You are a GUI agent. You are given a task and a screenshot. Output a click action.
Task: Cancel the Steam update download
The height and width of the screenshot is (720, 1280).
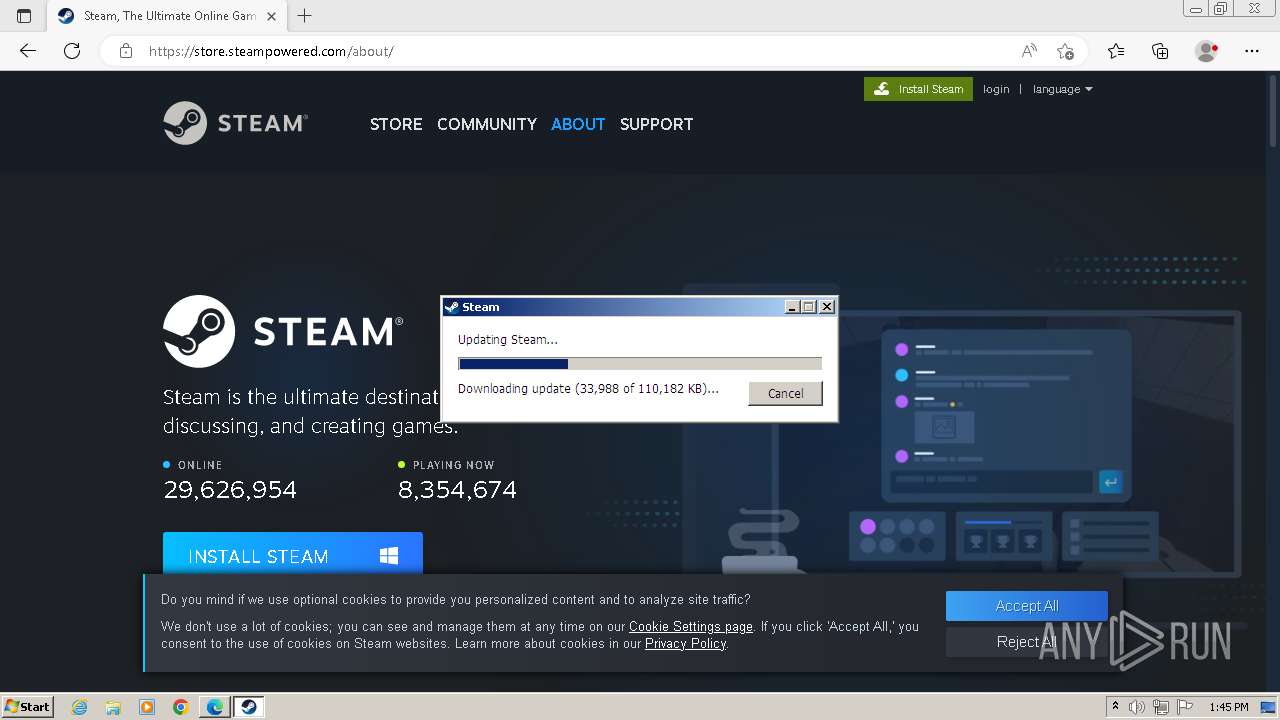785,393
